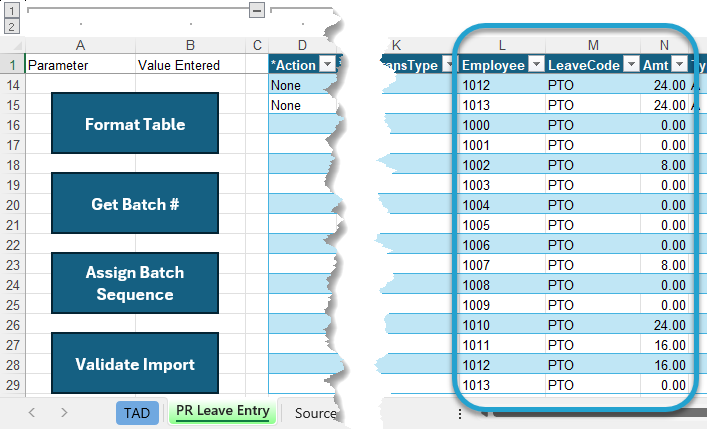
Task: Open the Amt column filter dropdown
Action: [x=679, y=65]
